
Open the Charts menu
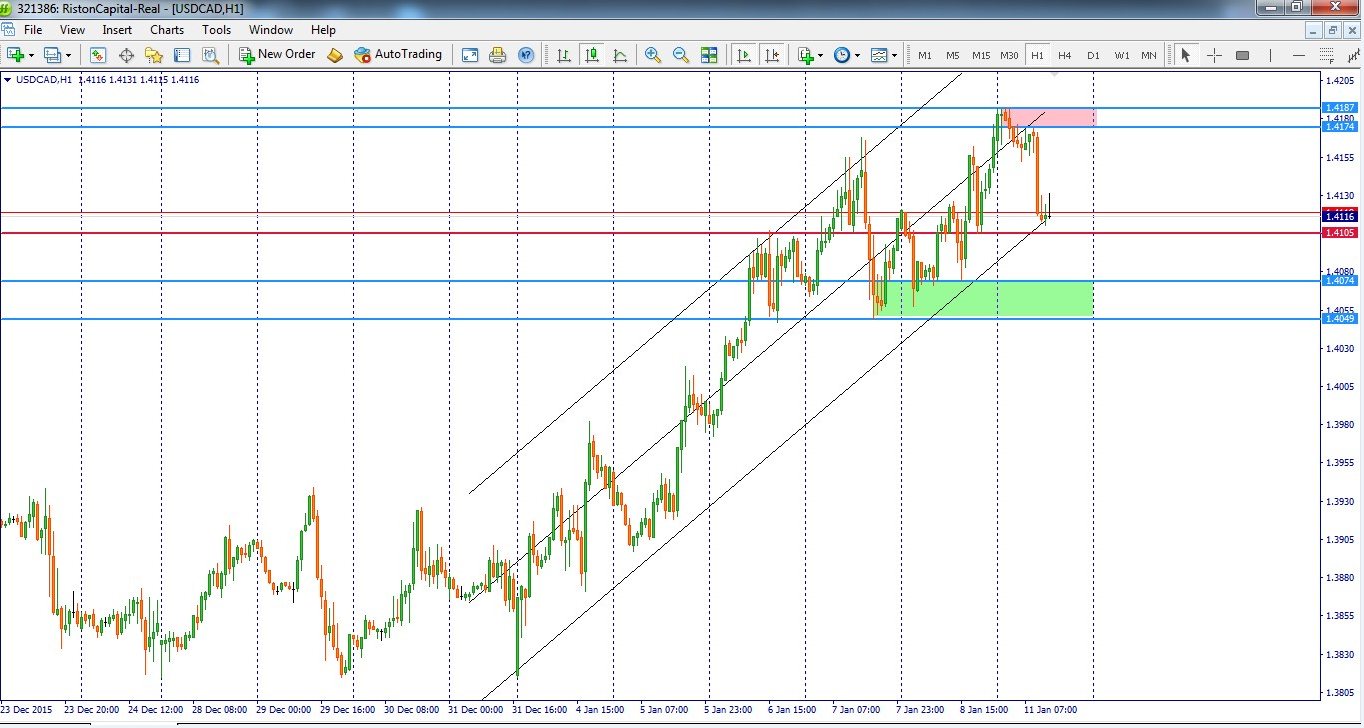tap(167, 30)
